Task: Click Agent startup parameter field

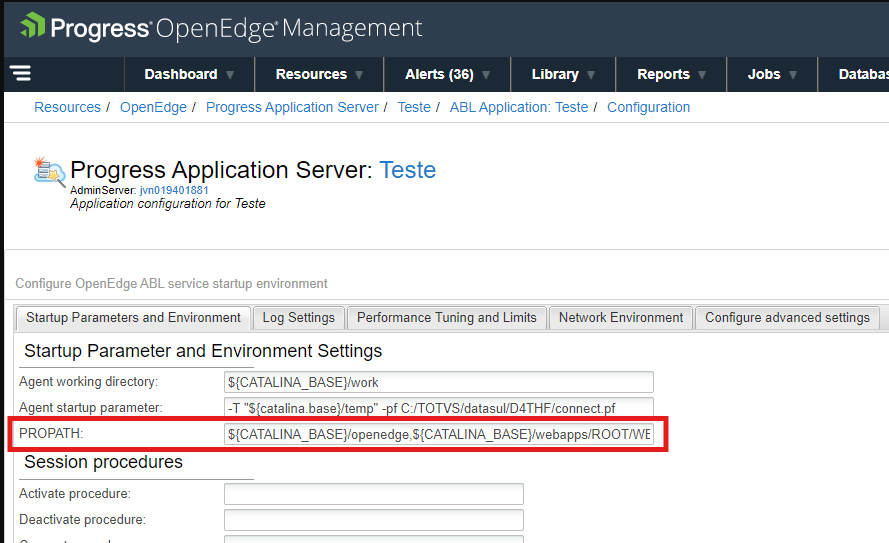Action: coord(439,408)
